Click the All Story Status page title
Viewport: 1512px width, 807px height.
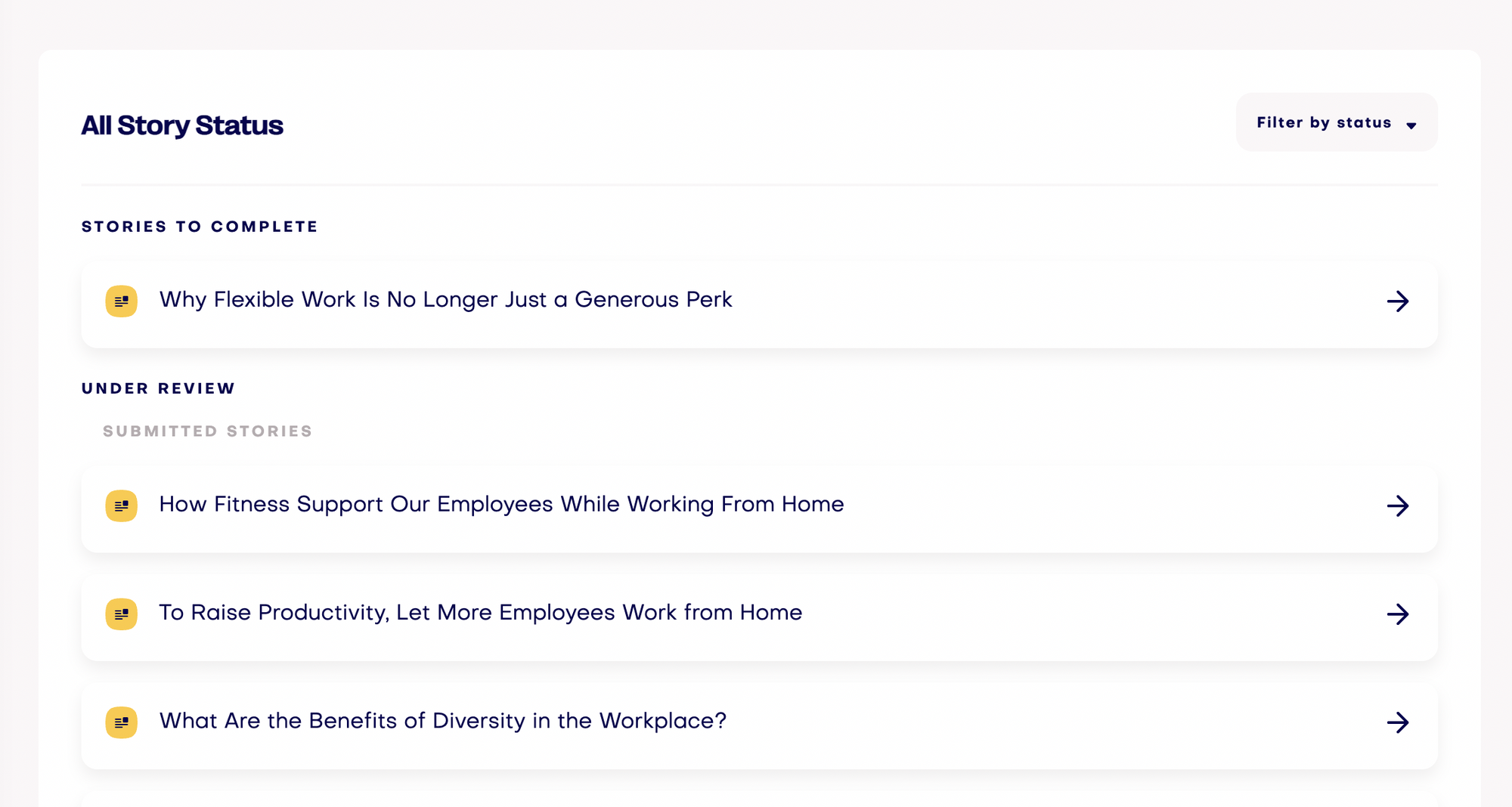[x=182, y=125]
